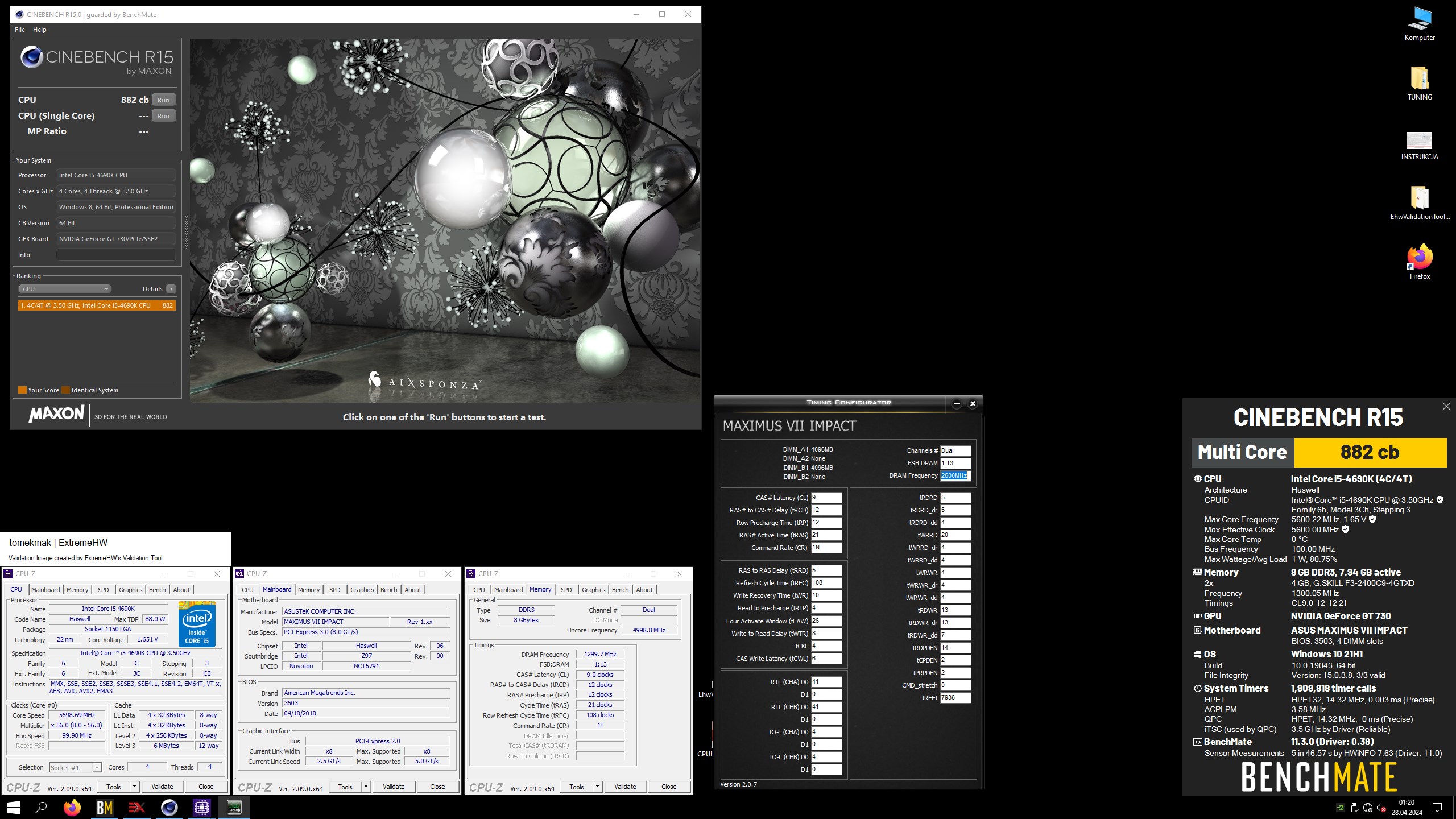Switch to ExtremeHW tool taskbar icon
Image resolution: width=1456 pixels, height=819 pixels.
pyautogui.click(x=136, y=807)
